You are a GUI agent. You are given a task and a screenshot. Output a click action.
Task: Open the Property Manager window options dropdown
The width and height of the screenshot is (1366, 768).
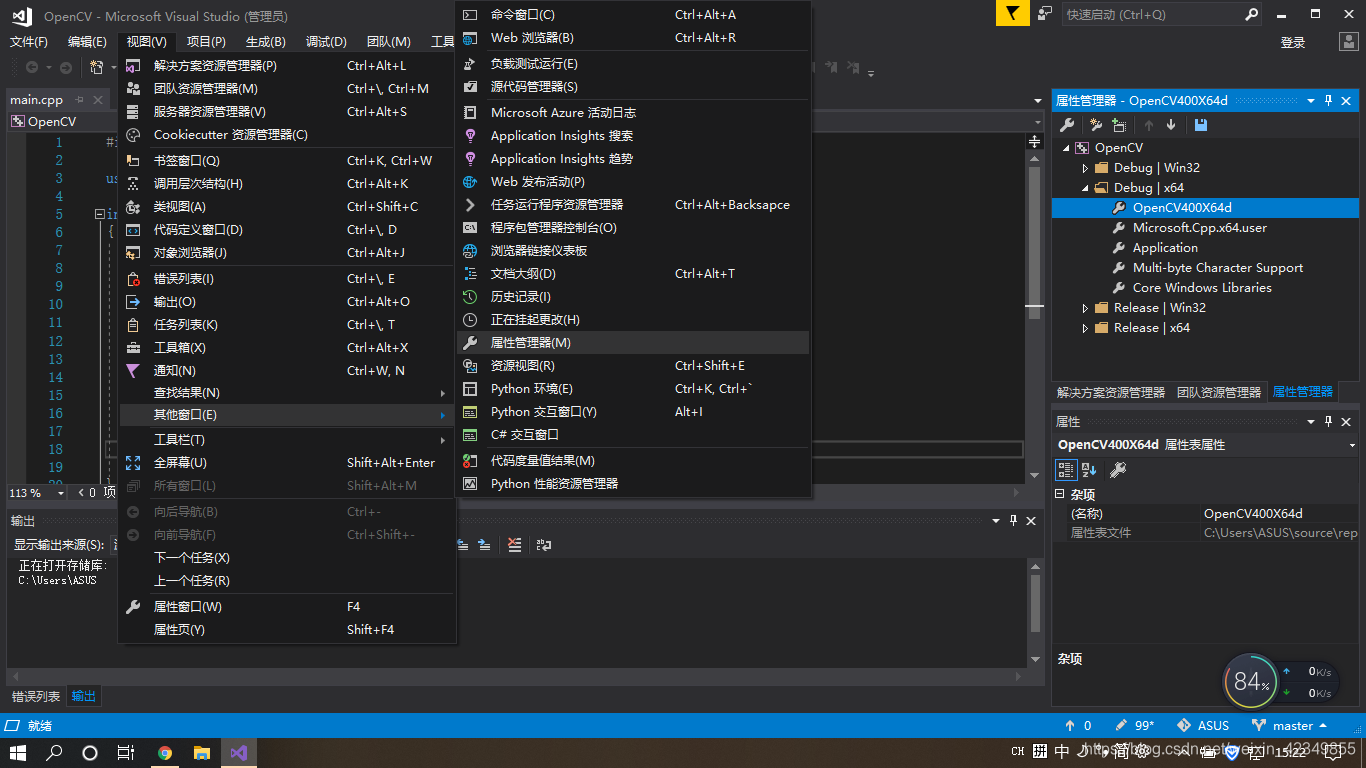(1311, 100)
